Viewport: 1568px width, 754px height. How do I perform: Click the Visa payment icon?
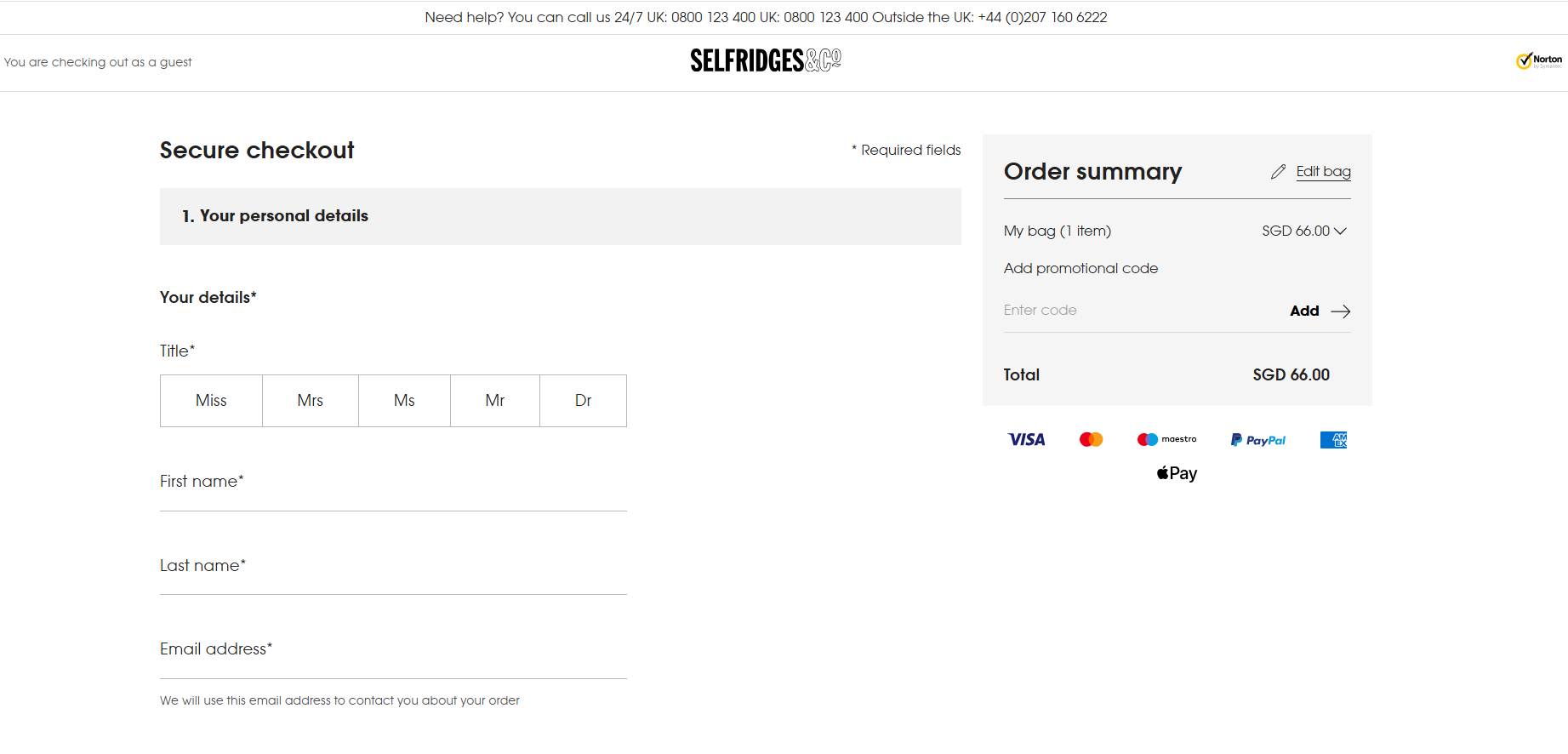[1026, 439]
